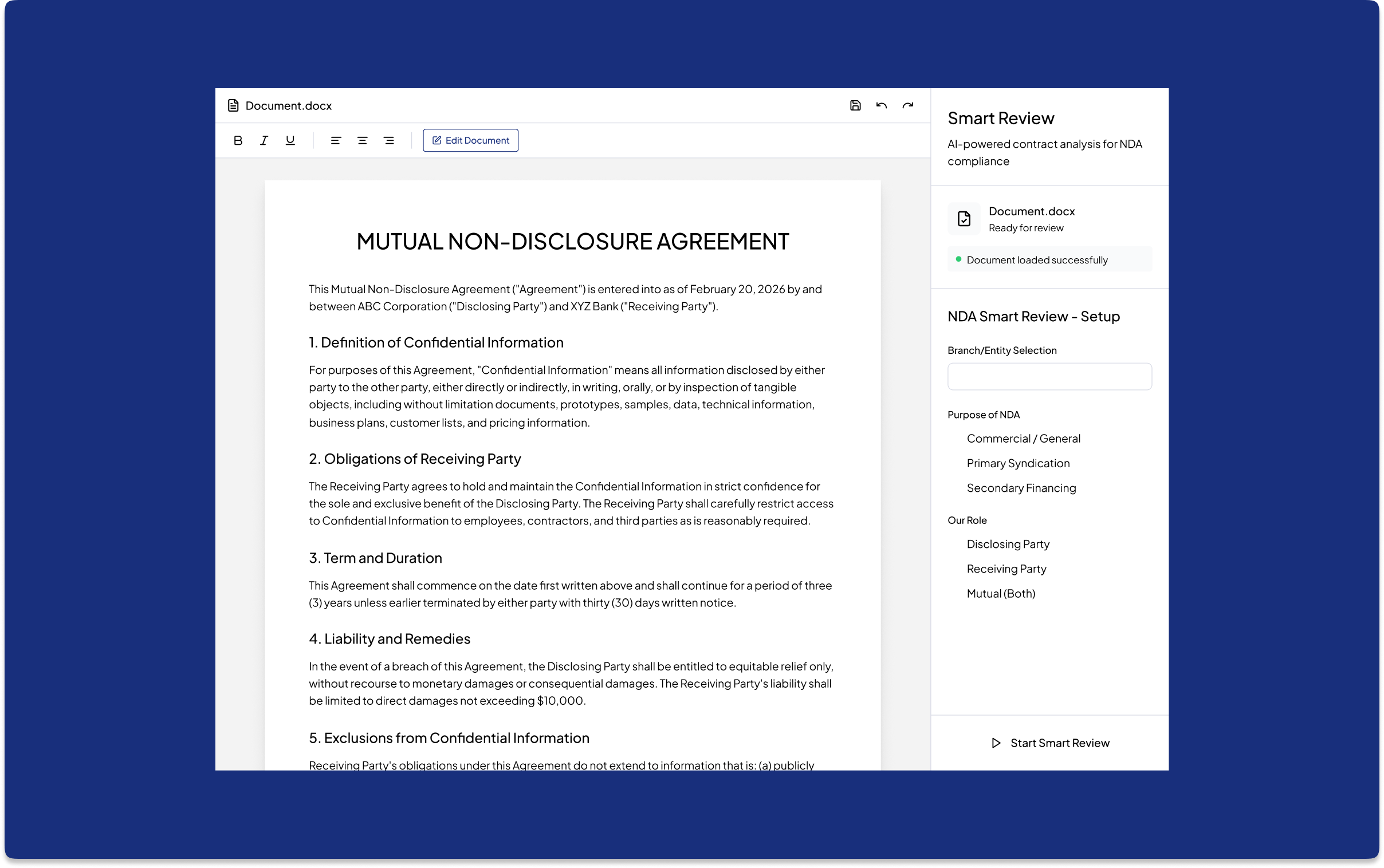Screen dimensions: 1384x868
Task: Choose Mutual (Both) role
Action: (1001, 594)
